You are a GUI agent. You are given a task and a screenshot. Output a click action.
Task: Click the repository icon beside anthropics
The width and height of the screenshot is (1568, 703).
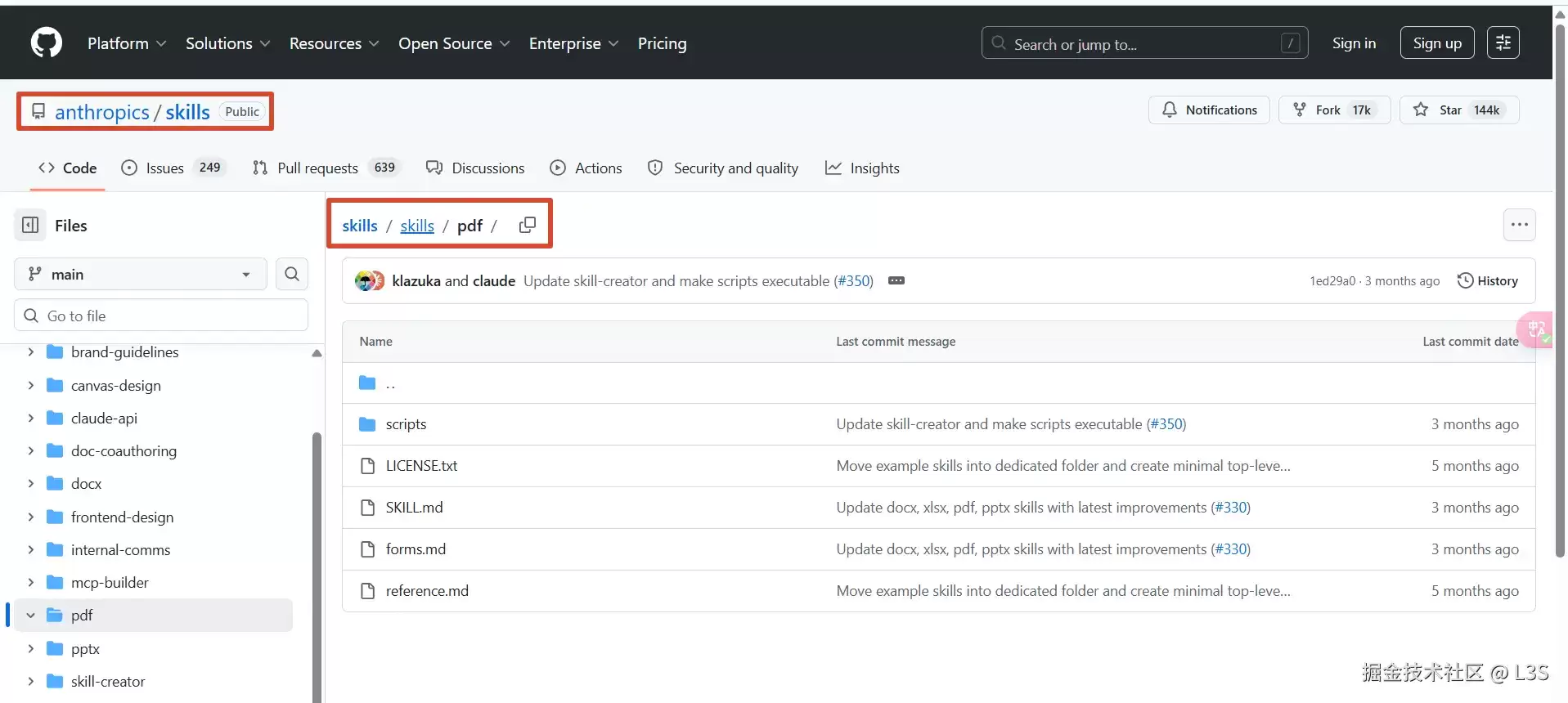click(38, 111)
